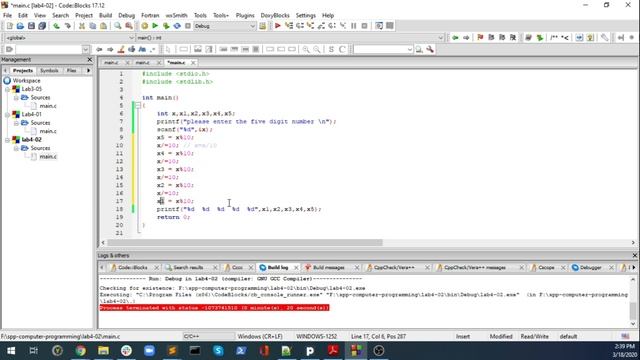Click the red Process terminated status line
The width and height of the screenshot is (640, 360).
click(214, 308)
